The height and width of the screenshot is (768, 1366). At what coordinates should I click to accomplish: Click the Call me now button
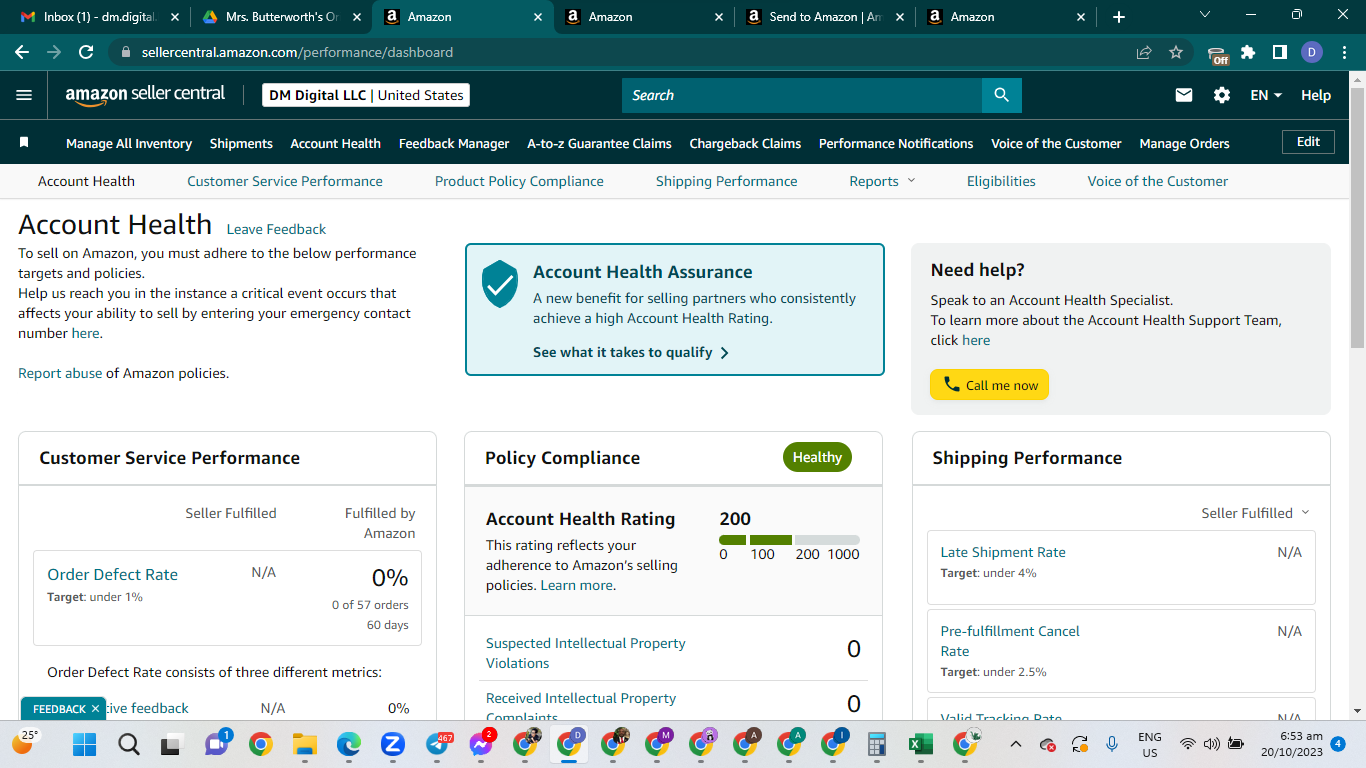point(989,385)
